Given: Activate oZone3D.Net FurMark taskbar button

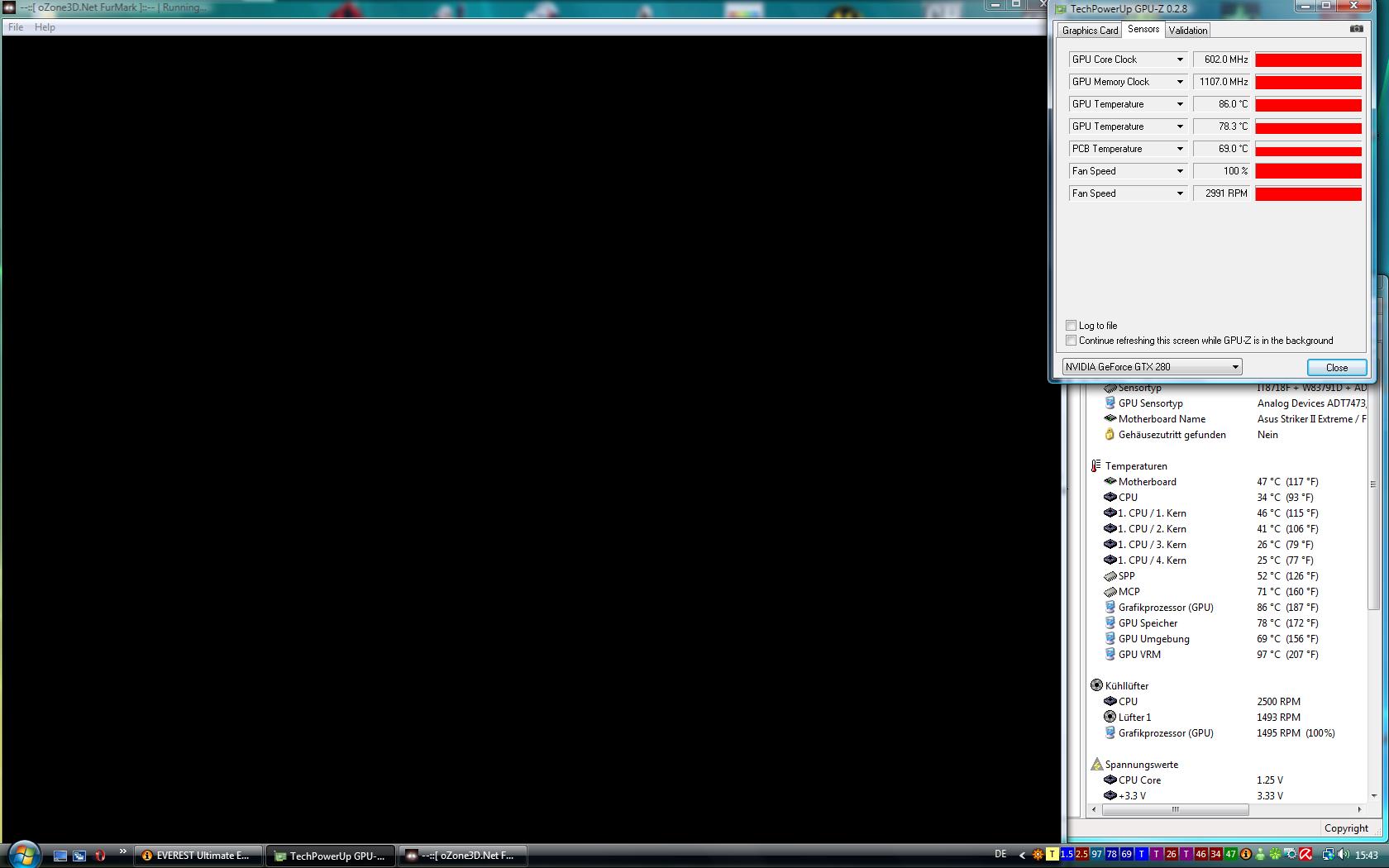Looking at the screenshot, I should click(x=463, y=856).
